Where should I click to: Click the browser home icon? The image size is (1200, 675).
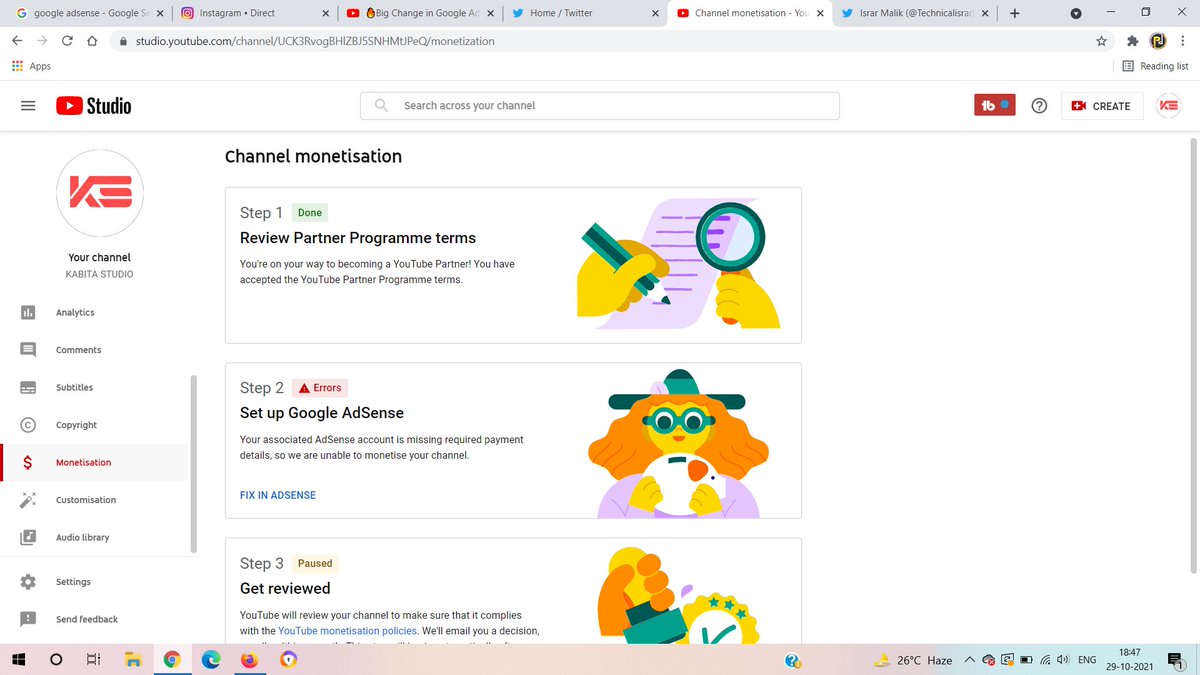pos(92,41)
